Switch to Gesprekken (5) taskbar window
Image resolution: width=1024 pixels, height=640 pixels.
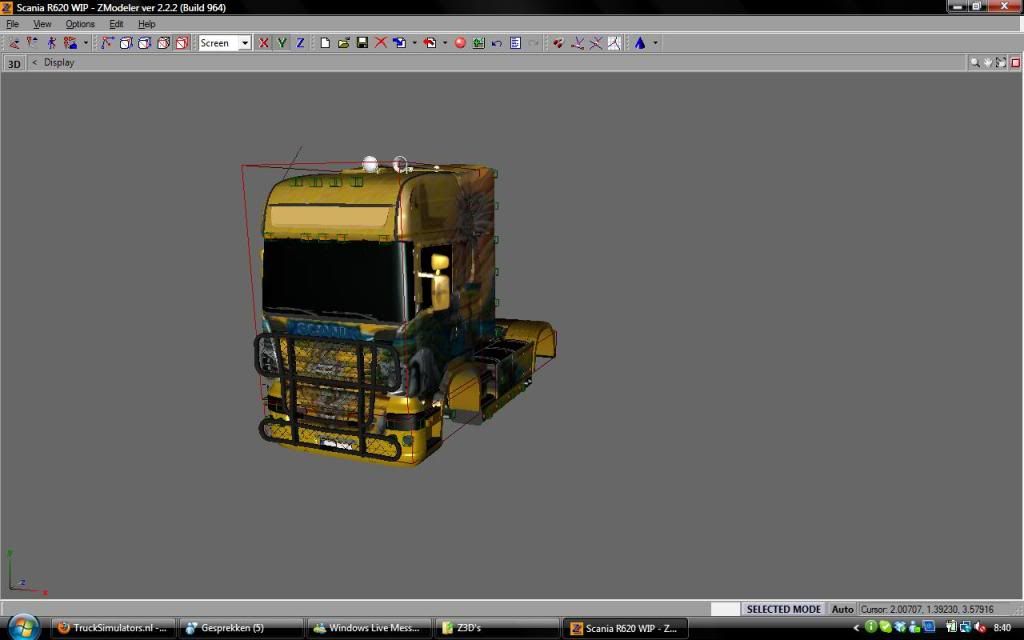pyautogui.click(x=241, y=628)
